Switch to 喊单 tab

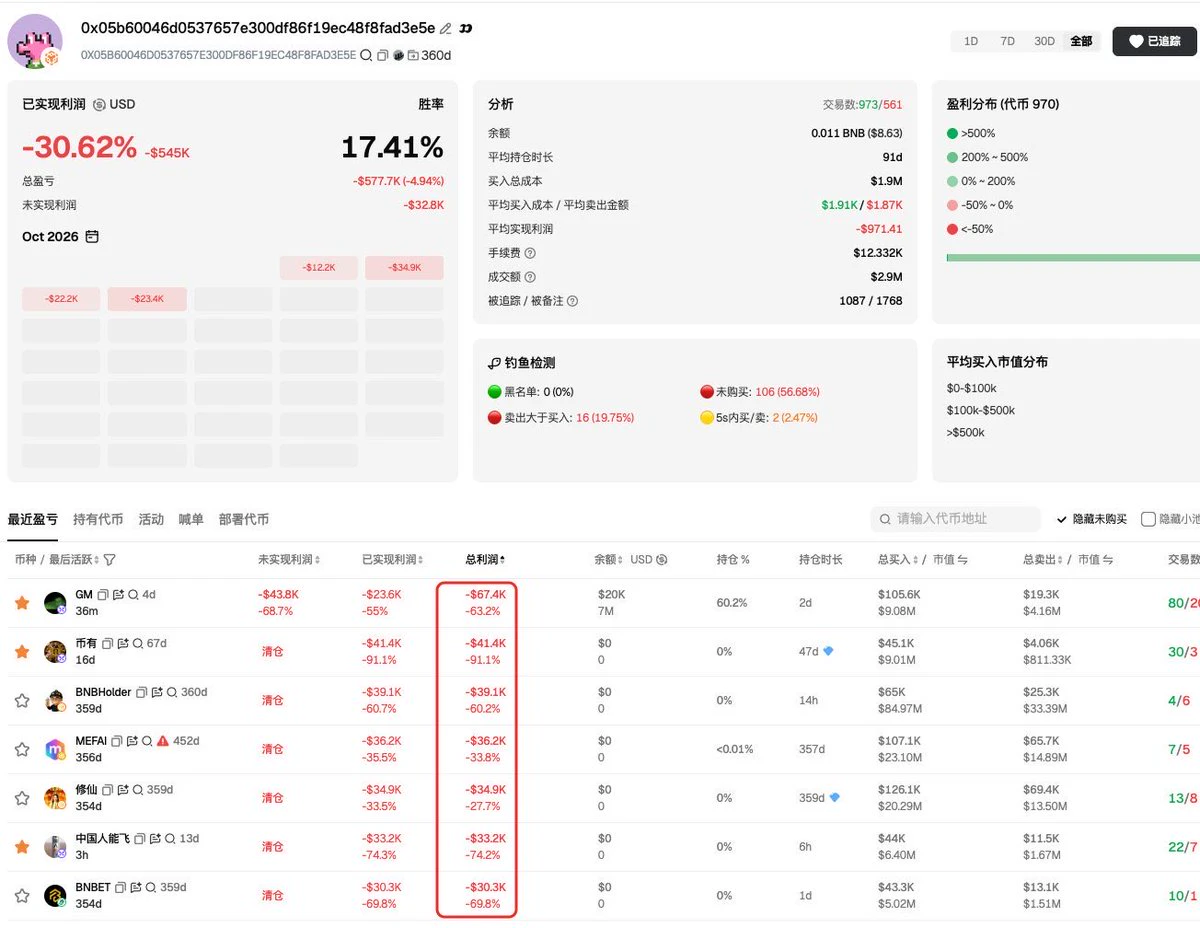coord(191,520)
